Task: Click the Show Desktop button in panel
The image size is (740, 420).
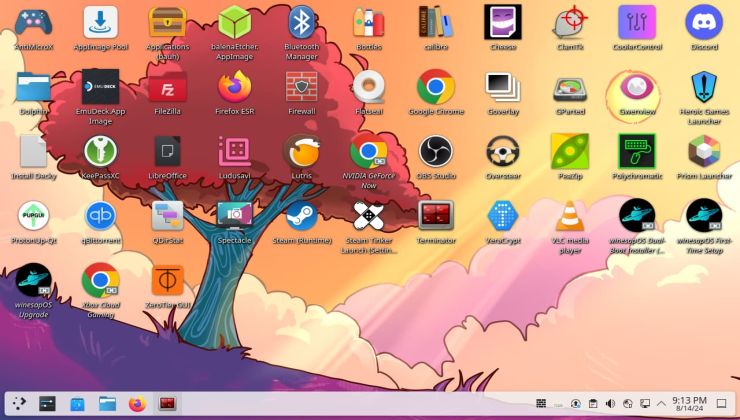Action: (x=722, y=403)
